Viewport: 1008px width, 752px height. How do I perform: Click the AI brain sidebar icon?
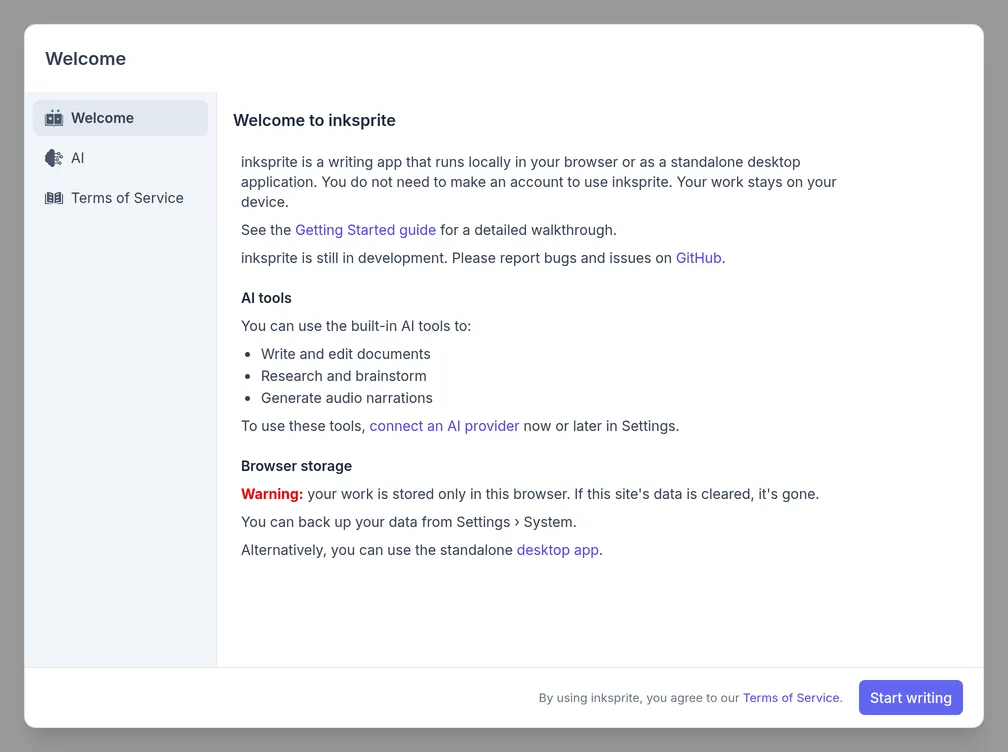54,158
